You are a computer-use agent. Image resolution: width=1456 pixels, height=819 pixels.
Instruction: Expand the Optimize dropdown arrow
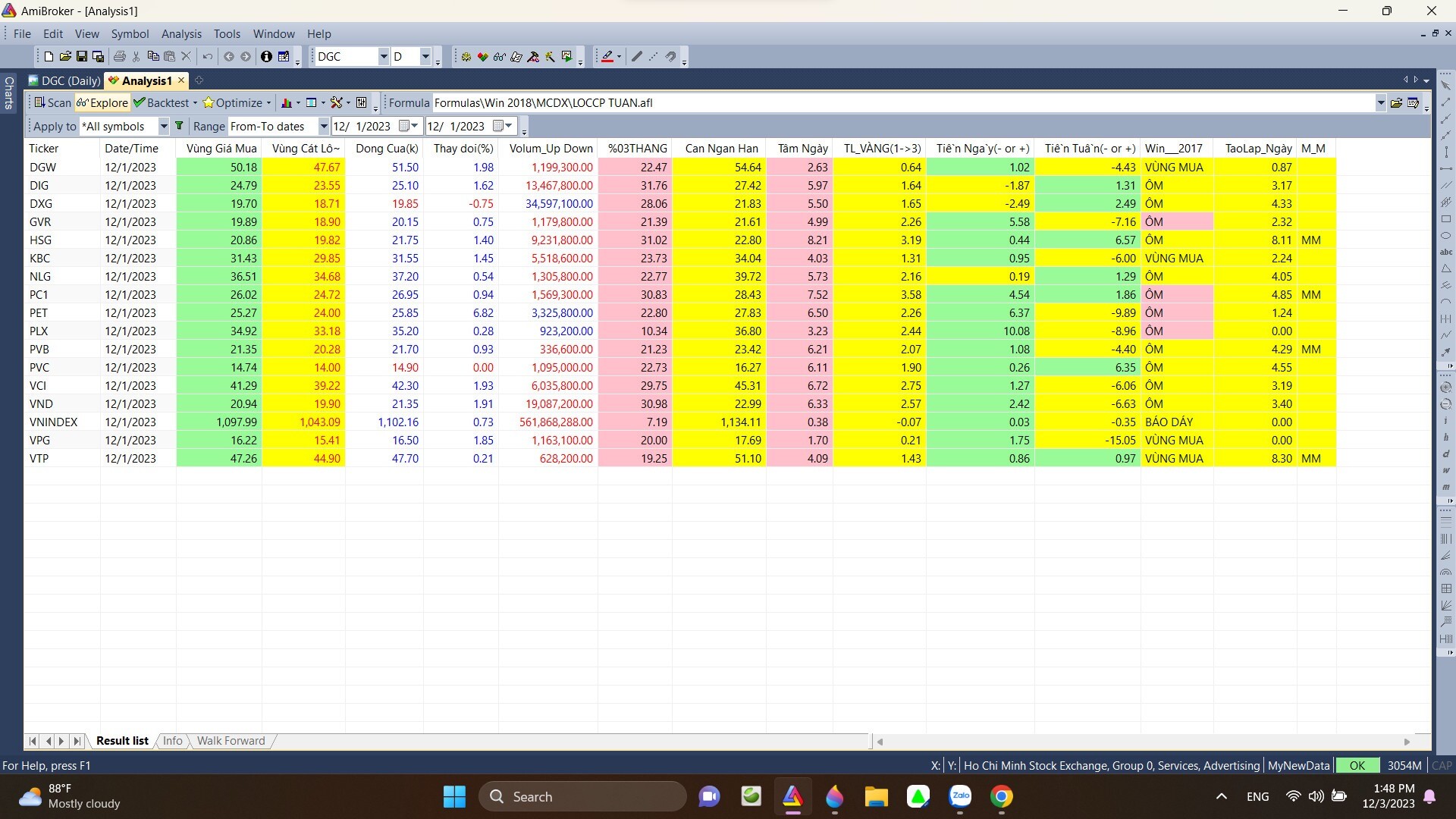(268, 103)
